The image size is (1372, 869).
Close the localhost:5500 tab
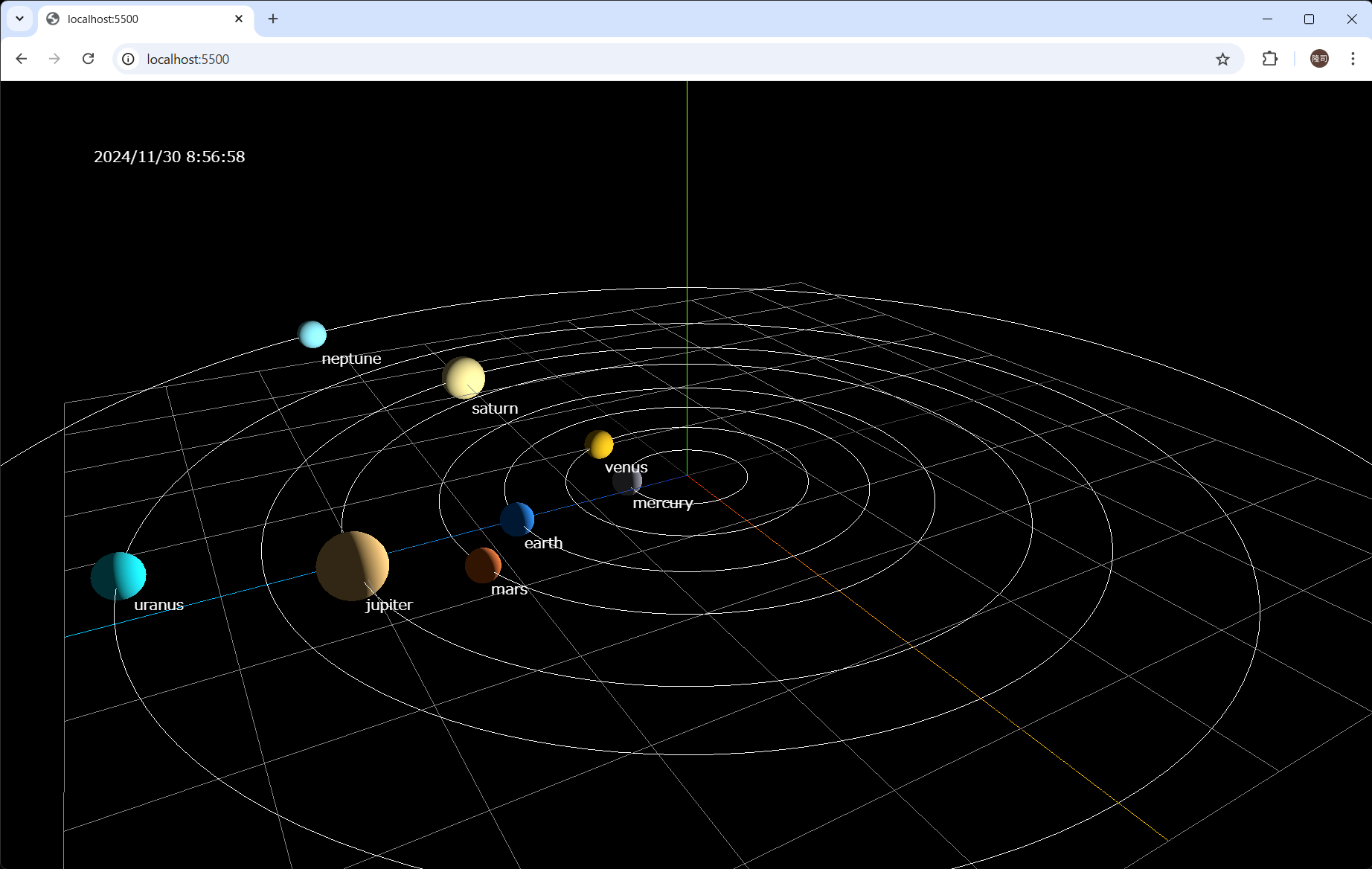239,19
